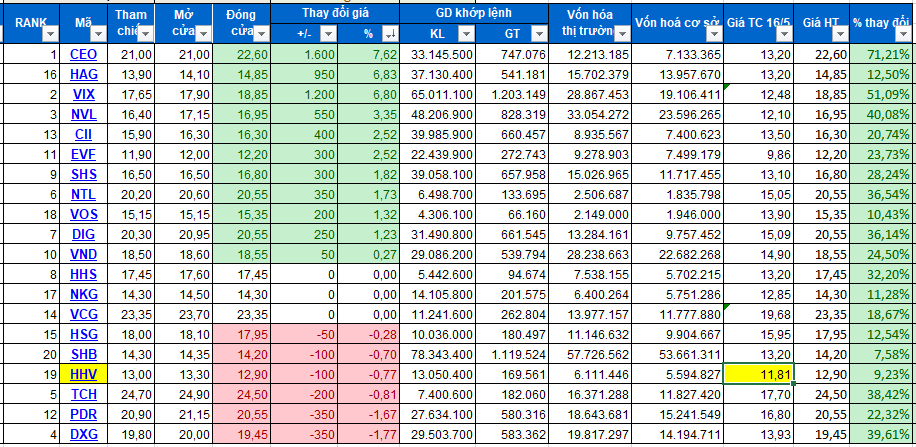Select the cell showing 7,62
Screen dimensions: 916x447
(369, 55)
